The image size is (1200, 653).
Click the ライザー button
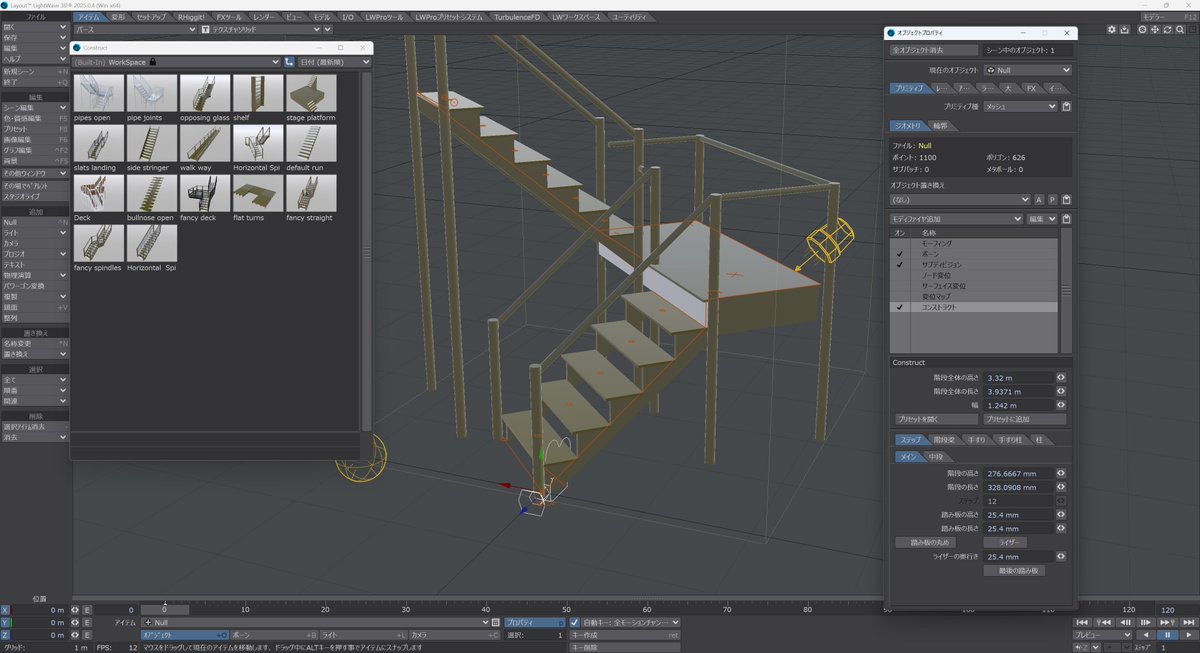coord(1005,542)
